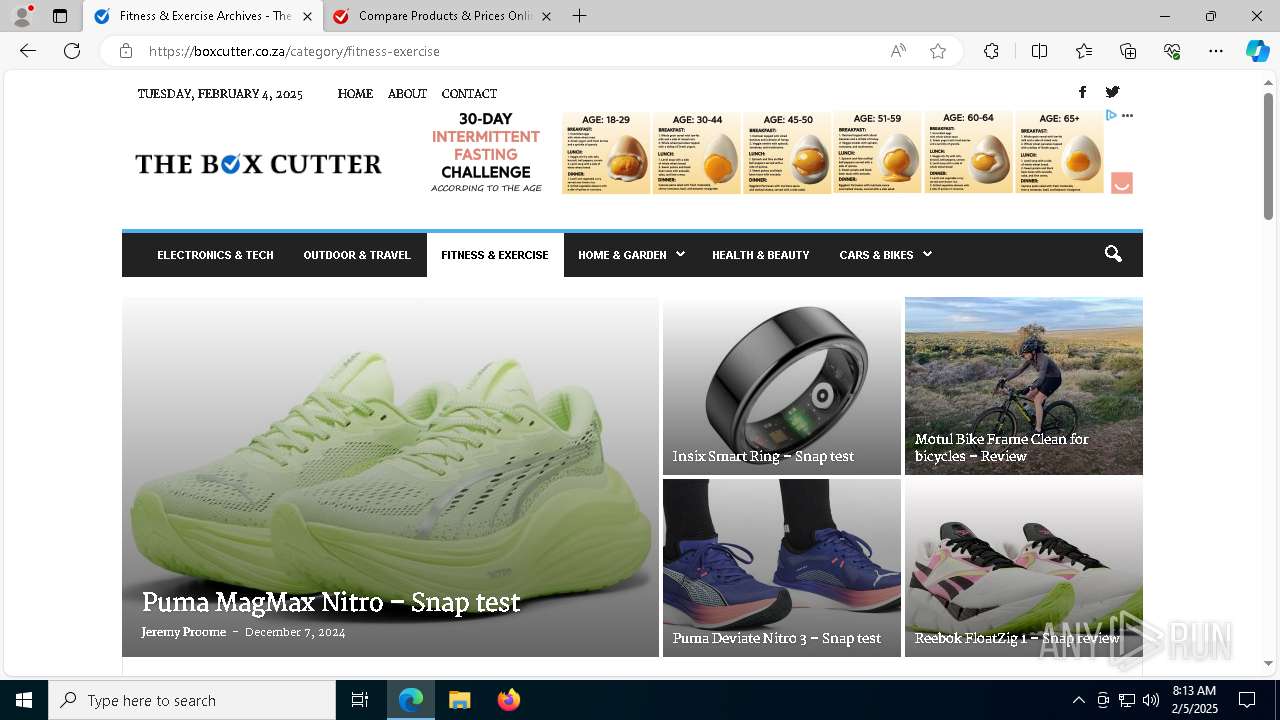Open a new browser tab
Viewport: 1280px width, 720px height.
click(580, 16)
